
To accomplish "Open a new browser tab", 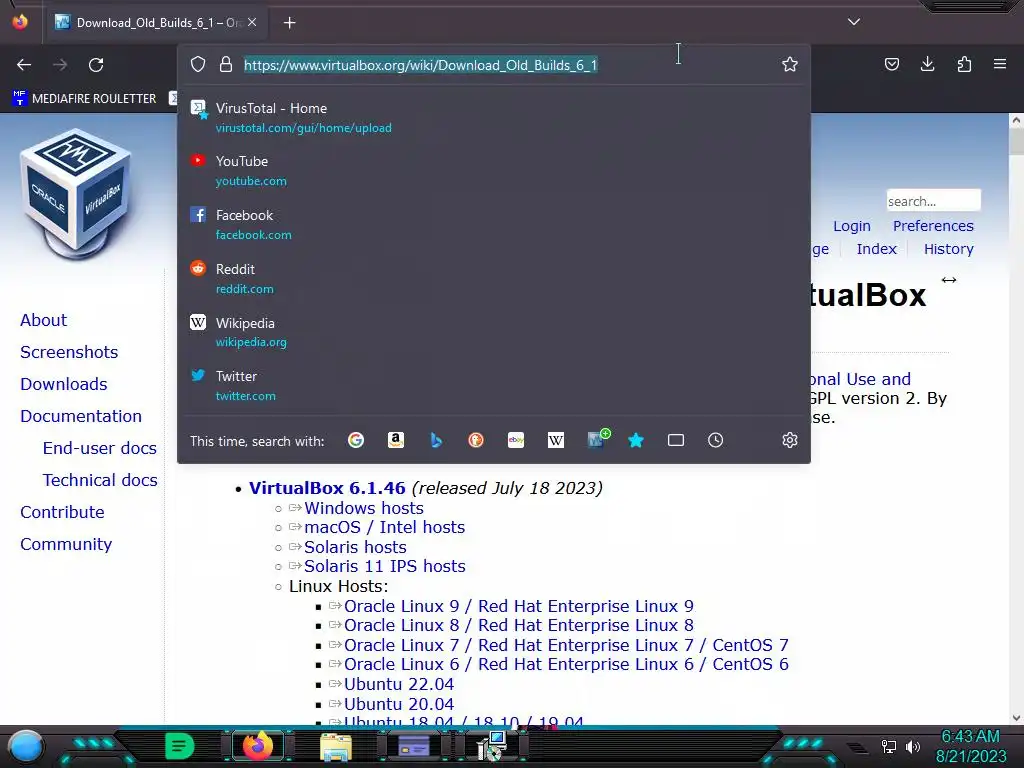I will coord(289,23).
